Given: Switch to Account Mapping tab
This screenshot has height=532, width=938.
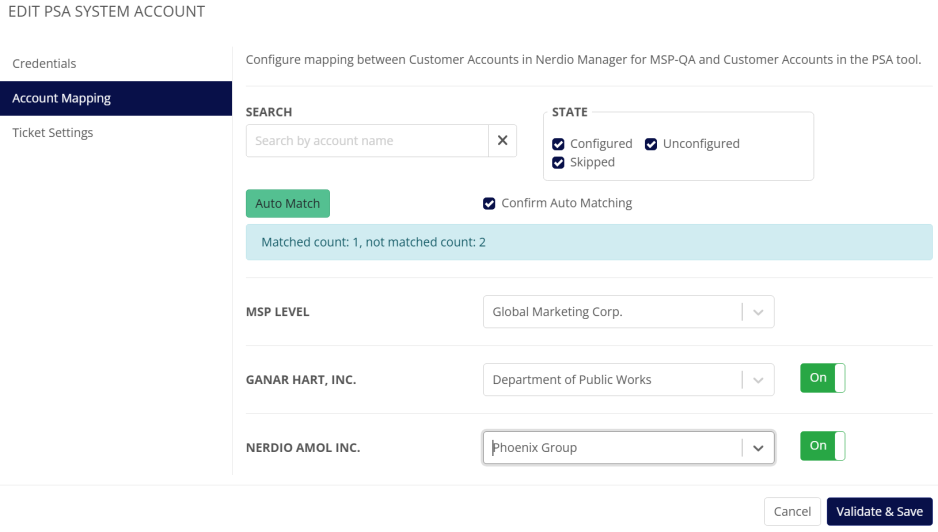Looking at the screenshot, I should pos(61,99).
